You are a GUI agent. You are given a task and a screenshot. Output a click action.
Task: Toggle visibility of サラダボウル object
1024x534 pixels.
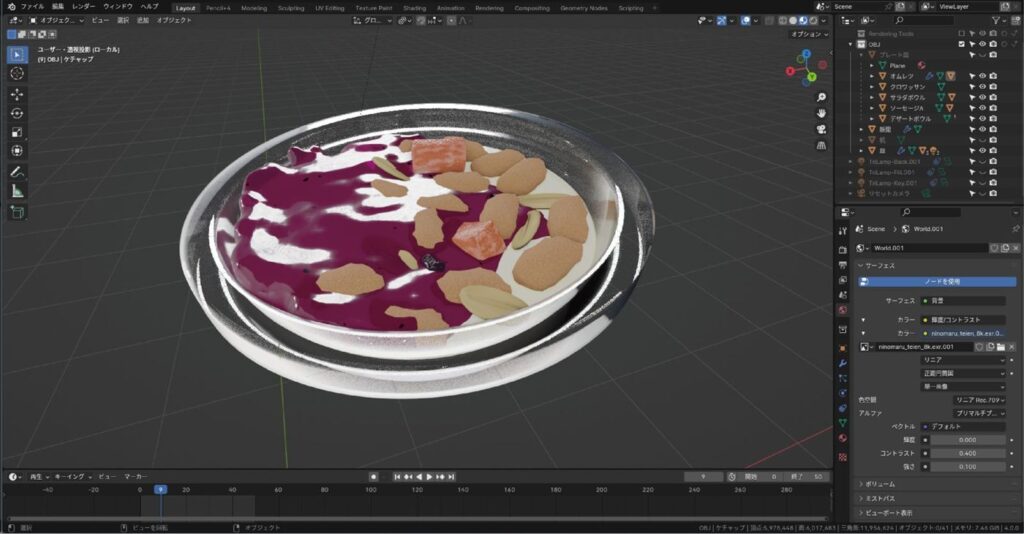point(982,97)
